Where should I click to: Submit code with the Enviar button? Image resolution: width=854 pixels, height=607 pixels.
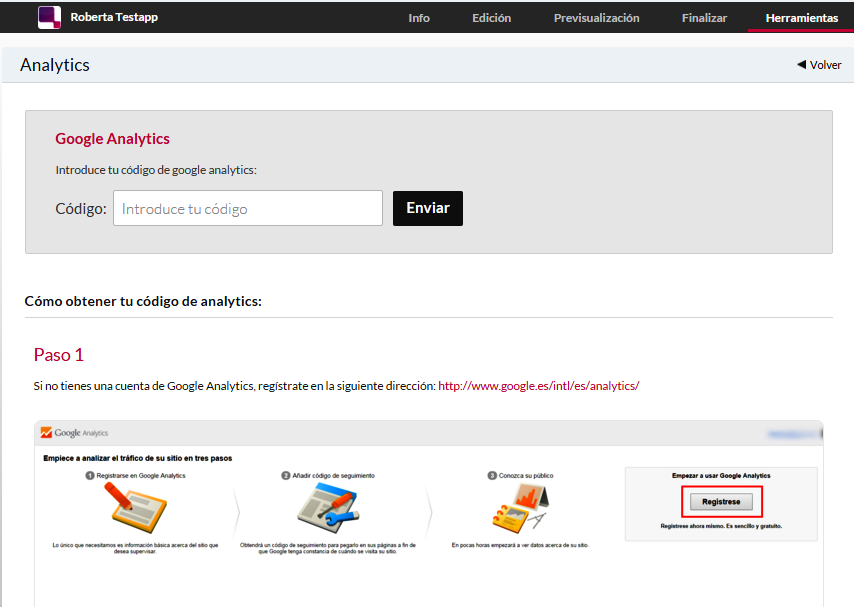(428, 208)
